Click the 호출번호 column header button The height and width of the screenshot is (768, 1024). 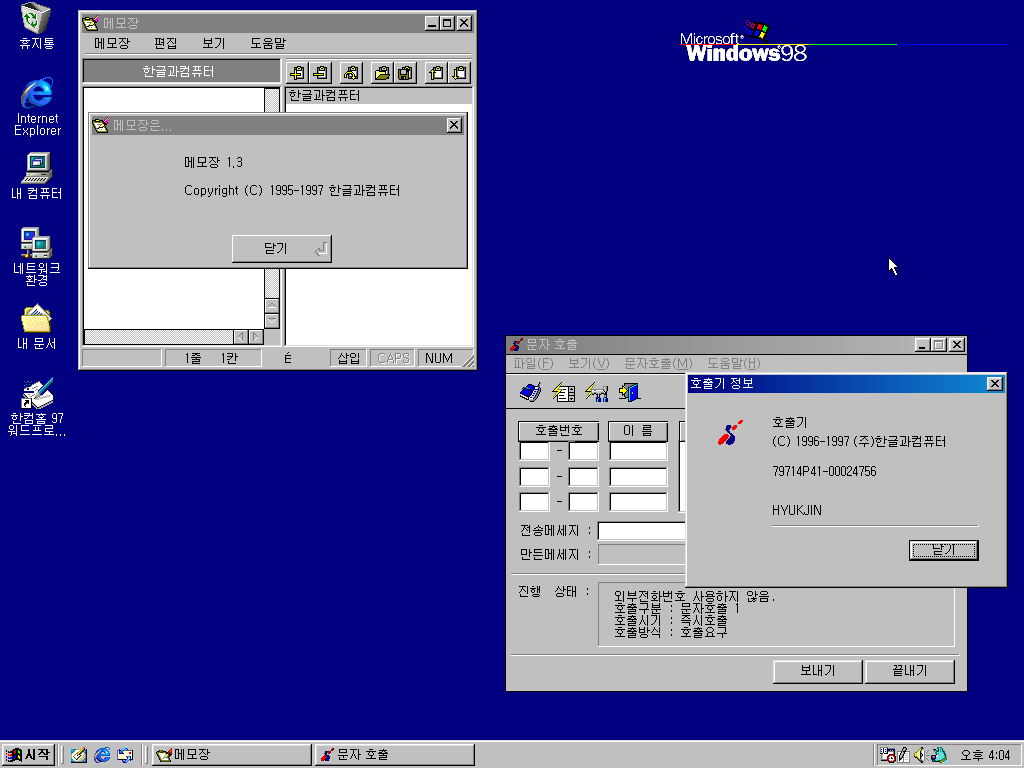(558, 431)
